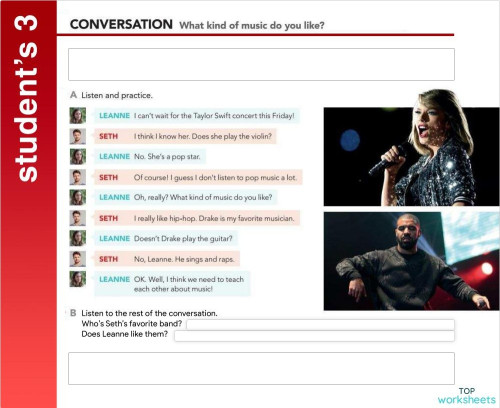Click Leanne's avatar beside "OK. Well, I think" line
Image resolution: width=500 pixels, height=408 pixels.
78,279
